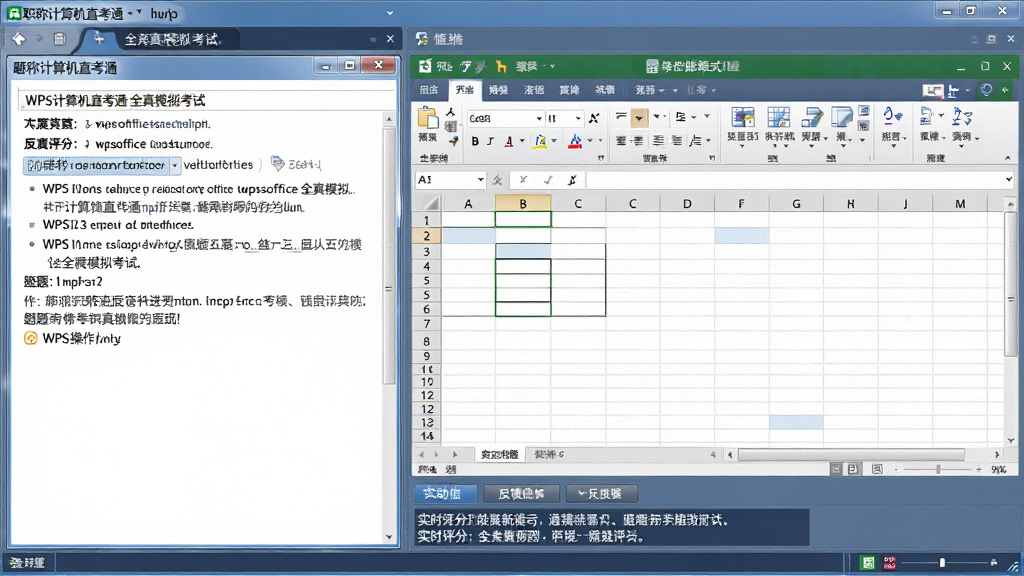Select the third ribbon tab
Screen dimensions: 1024x576
[x=498, y=90]
